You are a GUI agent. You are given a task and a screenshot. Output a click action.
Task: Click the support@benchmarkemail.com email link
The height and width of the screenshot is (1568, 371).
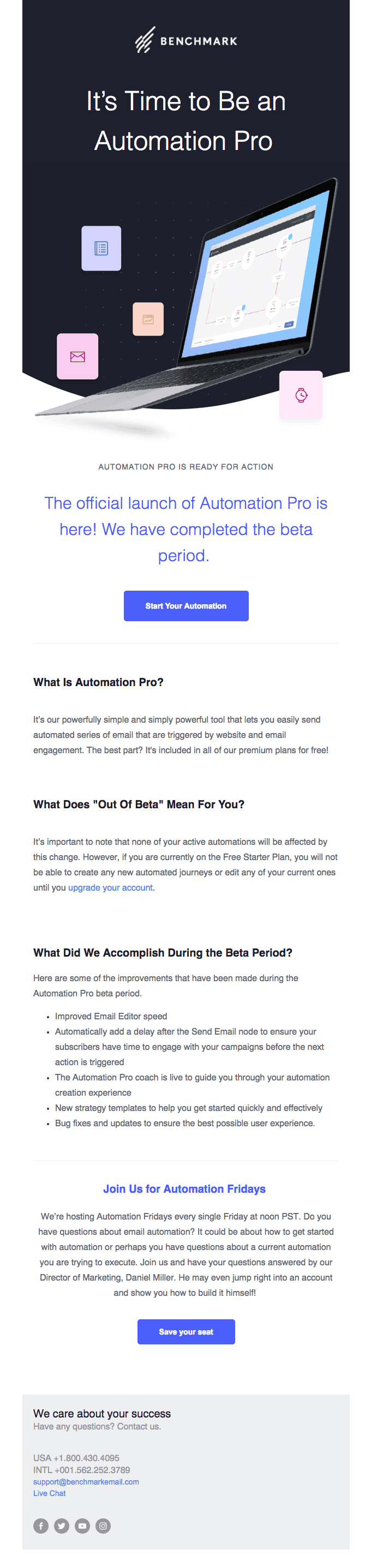(x=86, y=1482)
